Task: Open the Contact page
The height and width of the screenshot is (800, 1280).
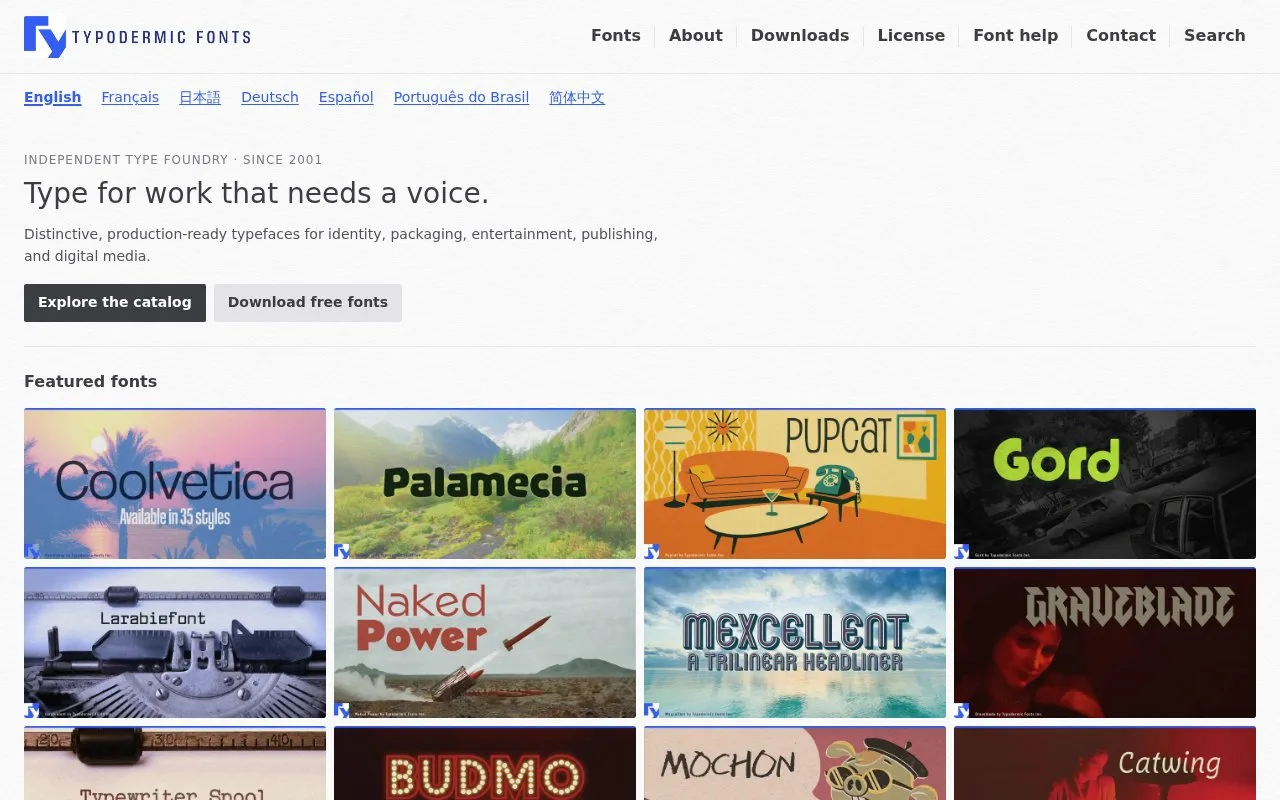Action: pyautogui.click(x=1121, y=36)
